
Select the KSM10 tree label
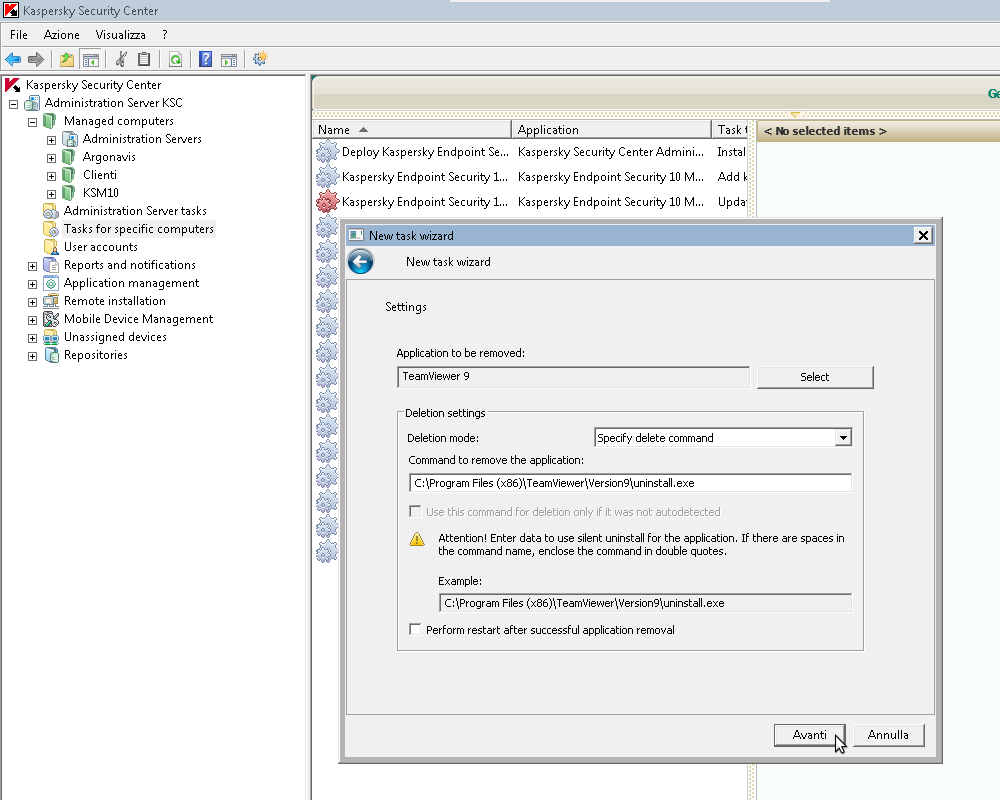click(101, 192)
